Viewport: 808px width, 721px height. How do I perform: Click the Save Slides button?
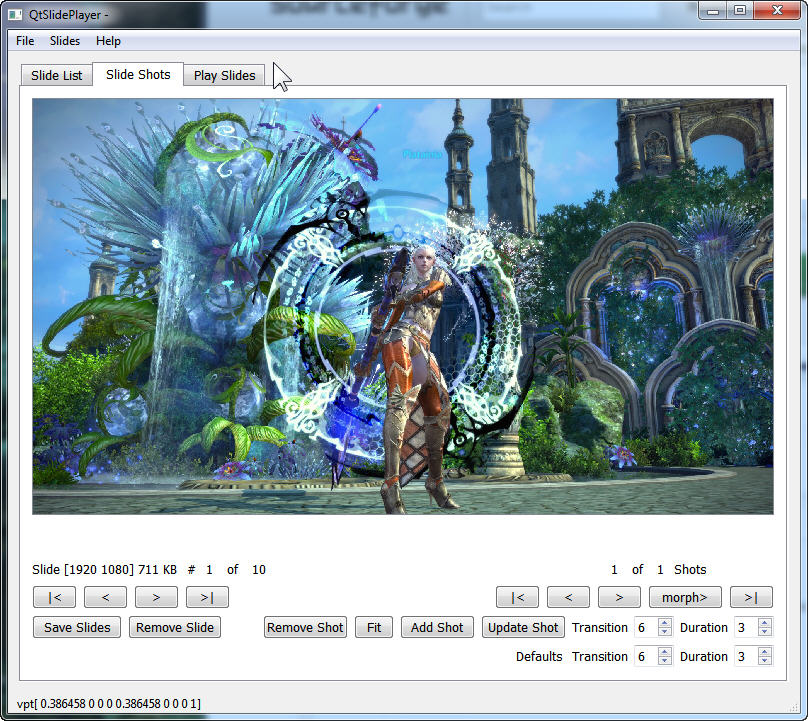pyautogui.click(x=77, y=627)
